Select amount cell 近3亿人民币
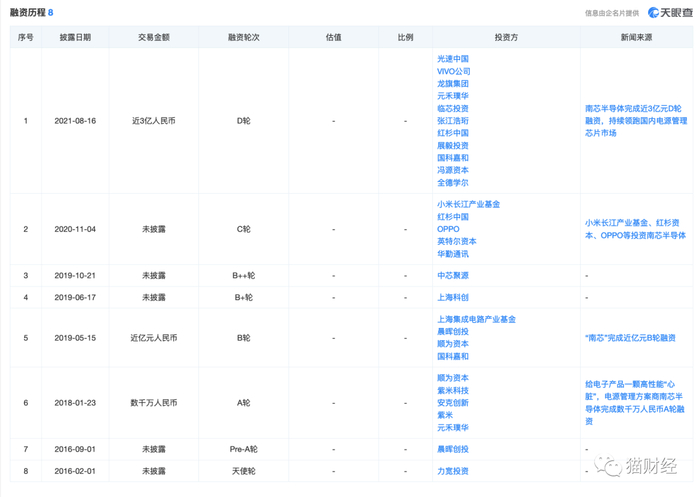Screen dimensions: 700x497 coord(154,121)
